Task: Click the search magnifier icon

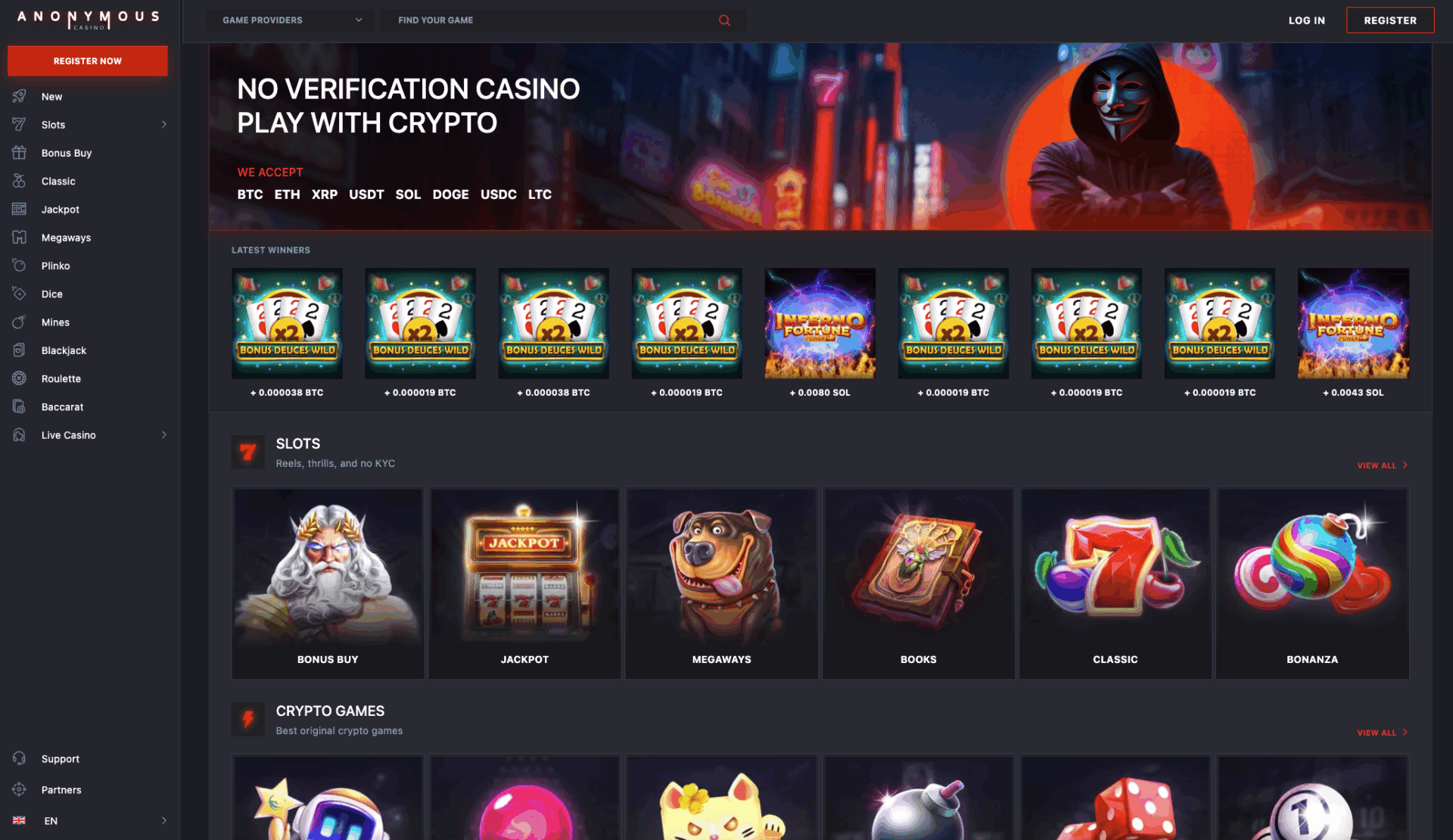Action: [x=724, y=20]
